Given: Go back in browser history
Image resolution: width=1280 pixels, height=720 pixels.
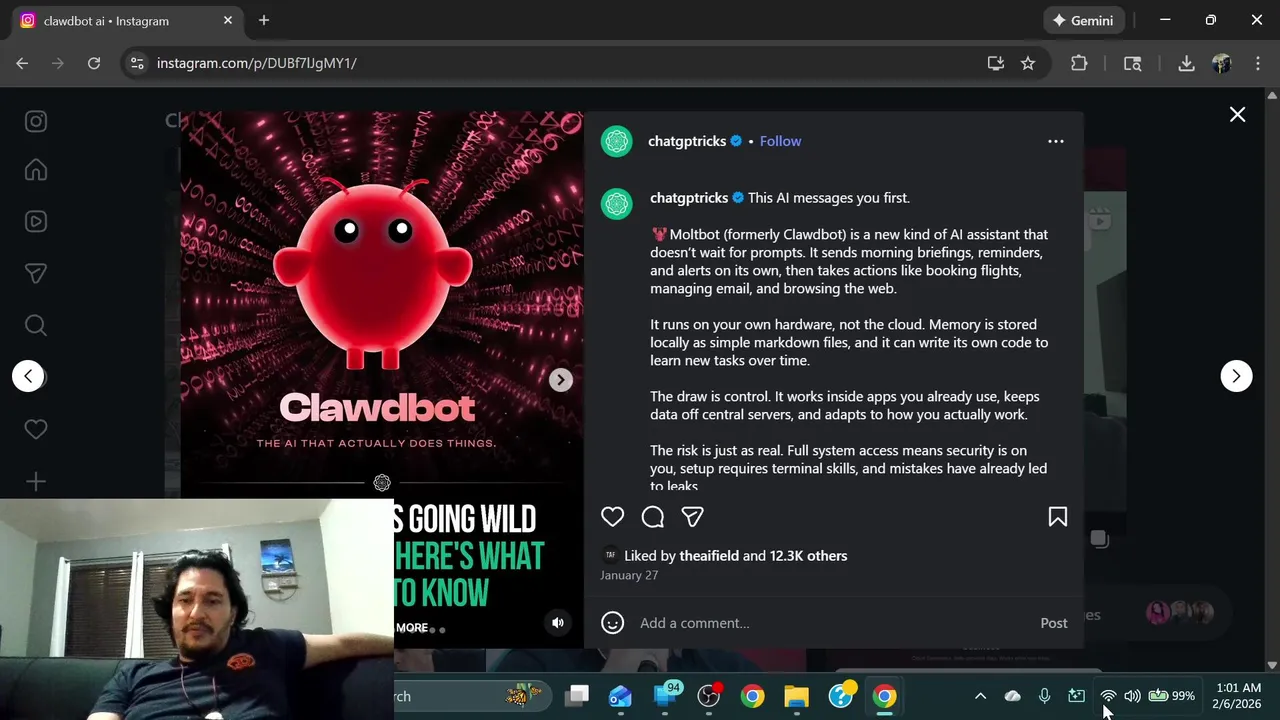Looking at the screenshot, I should [x=22, y=63].
